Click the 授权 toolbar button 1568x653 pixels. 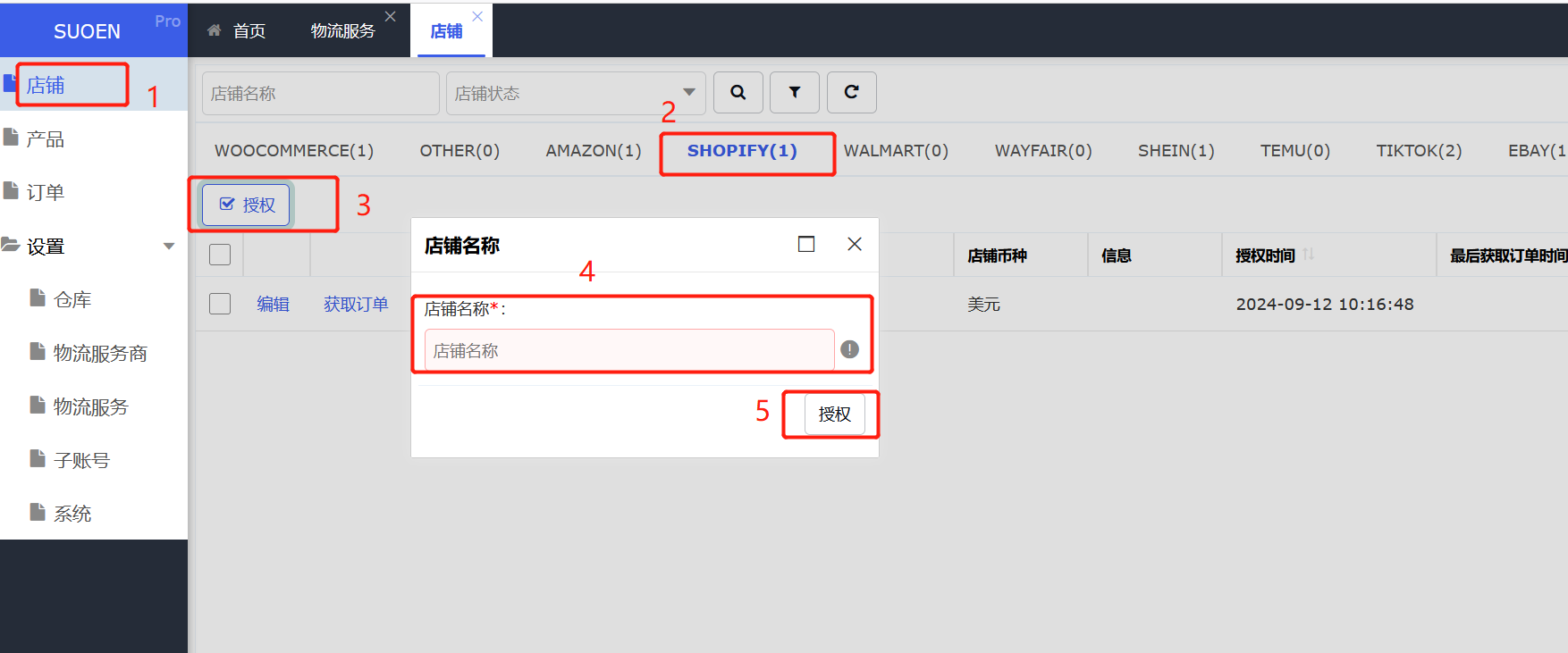tap(246, 205)
